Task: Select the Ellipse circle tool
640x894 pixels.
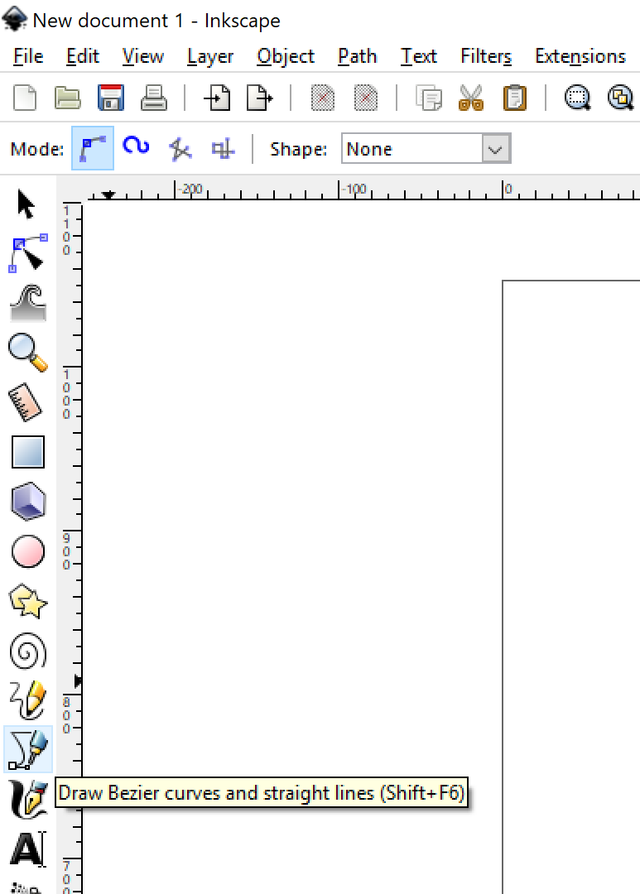Action: coord(28,552)
